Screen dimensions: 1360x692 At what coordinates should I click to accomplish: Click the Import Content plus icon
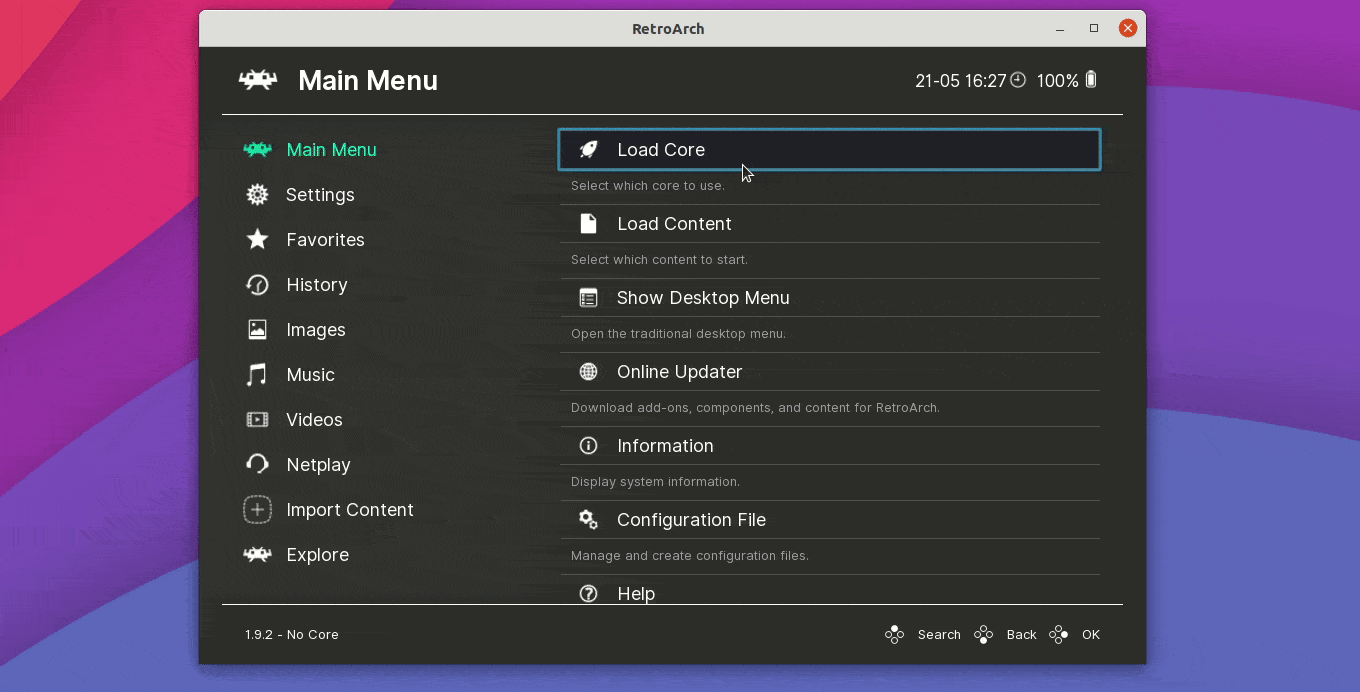257,509
